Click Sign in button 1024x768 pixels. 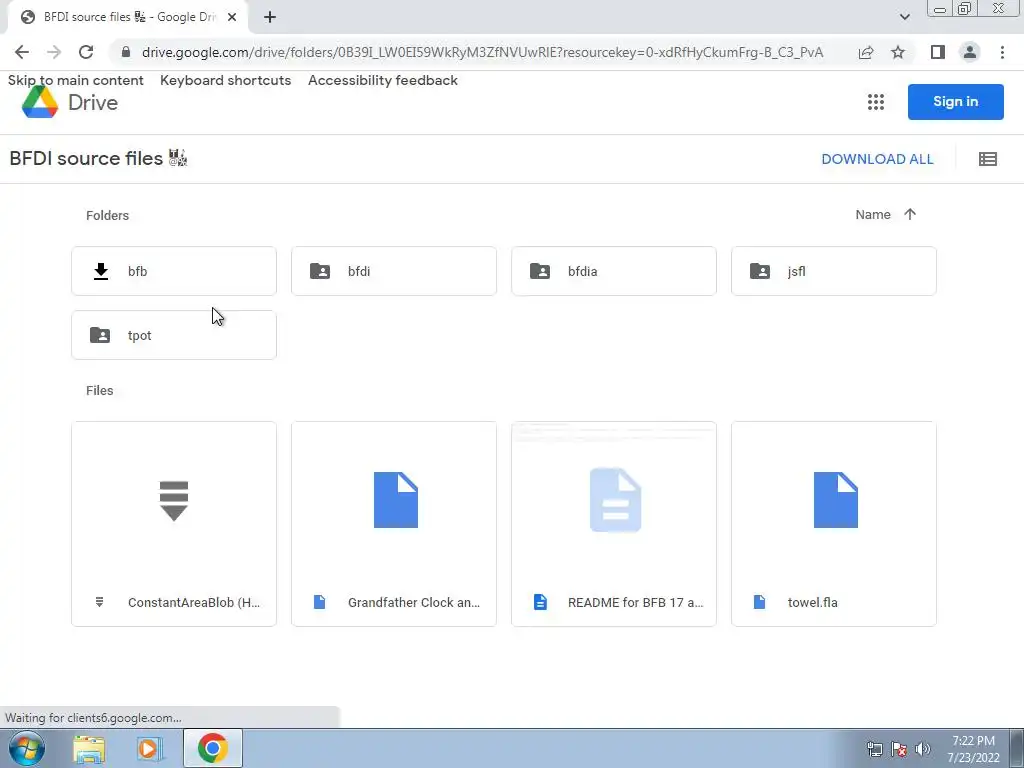pyautogui.click(x=955, y=102)
